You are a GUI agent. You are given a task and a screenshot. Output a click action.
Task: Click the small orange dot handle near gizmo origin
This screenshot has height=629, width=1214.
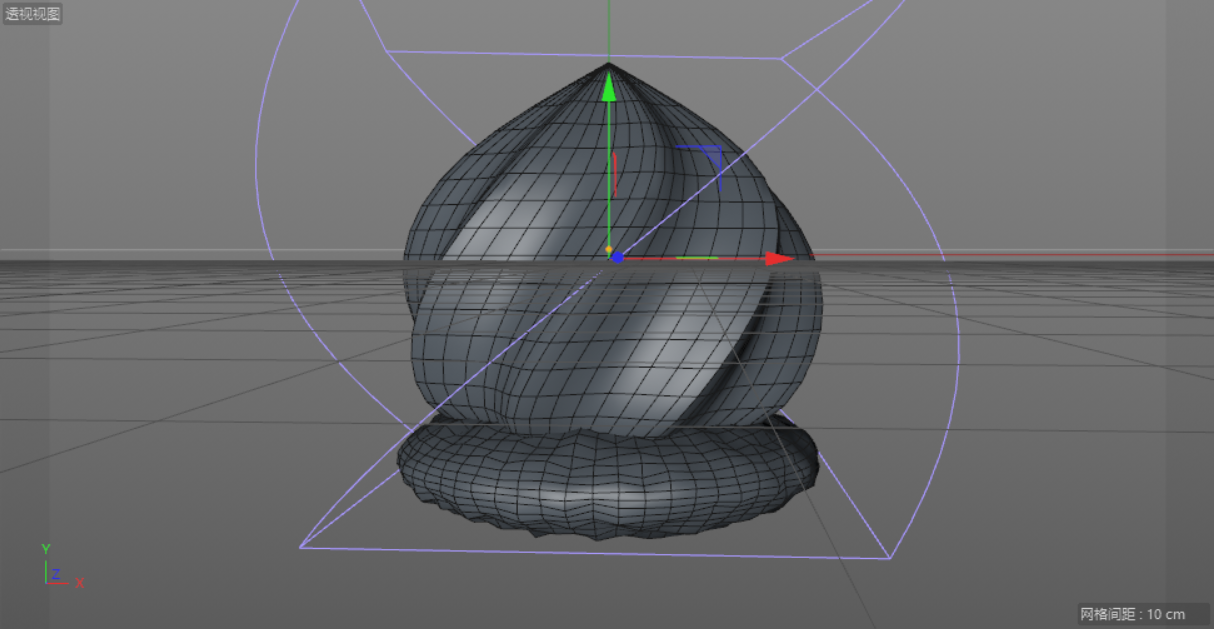[x=608, y=249]
